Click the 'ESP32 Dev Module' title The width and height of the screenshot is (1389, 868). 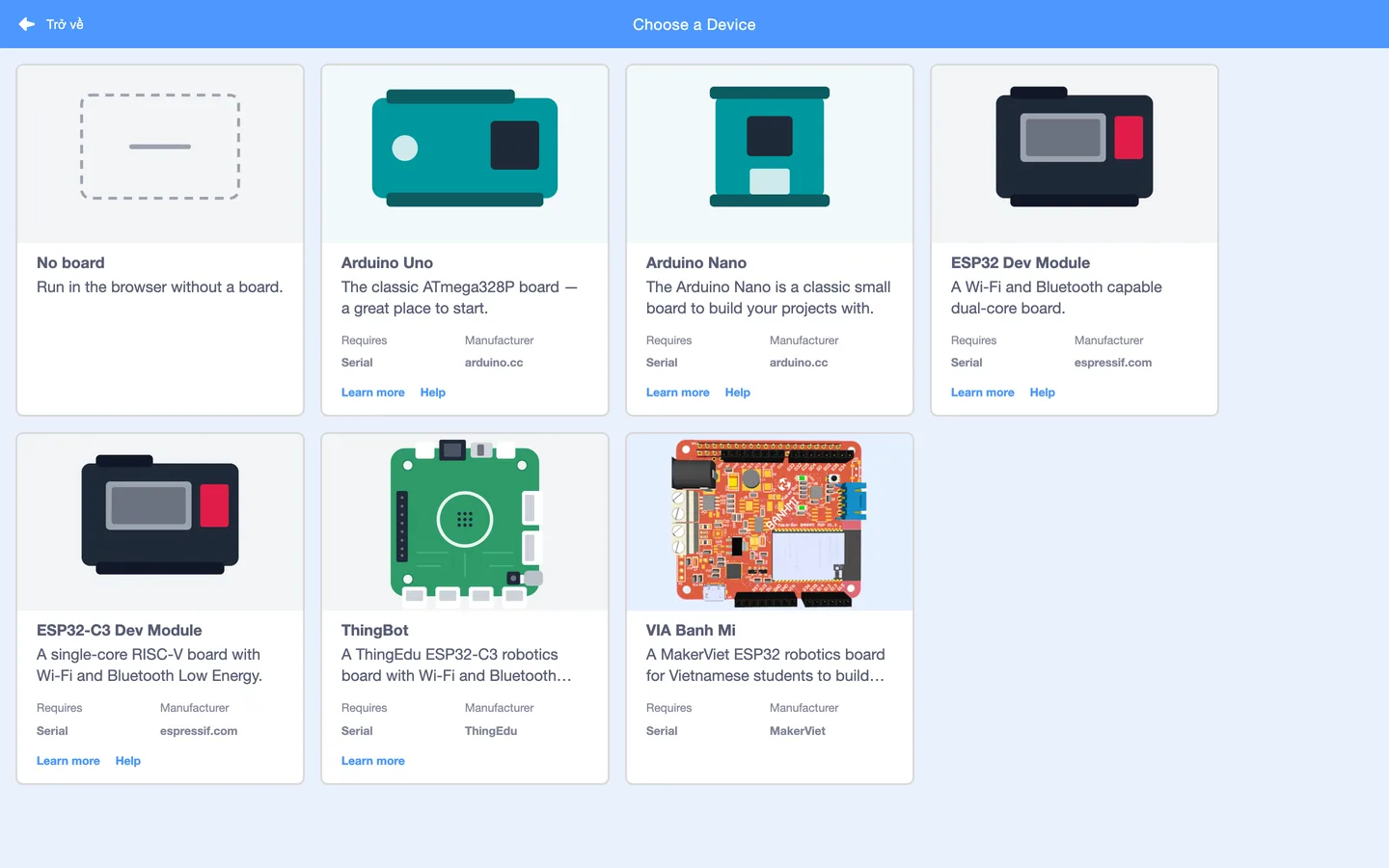point(1021,262)
